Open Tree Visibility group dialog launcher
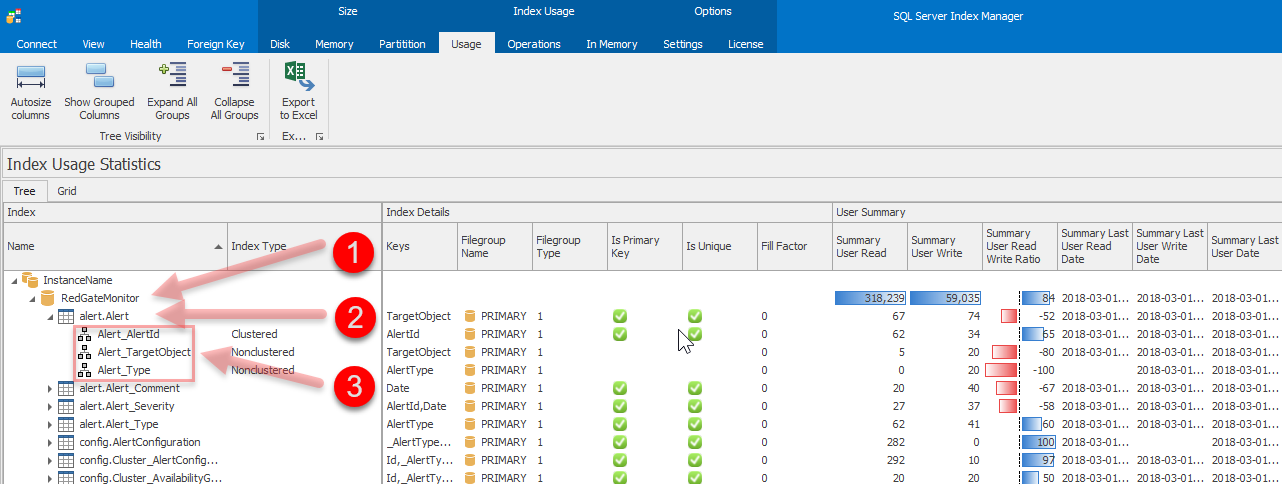Image resolution: width=1282 pixels, height=484 pixels. coord(261,136)
